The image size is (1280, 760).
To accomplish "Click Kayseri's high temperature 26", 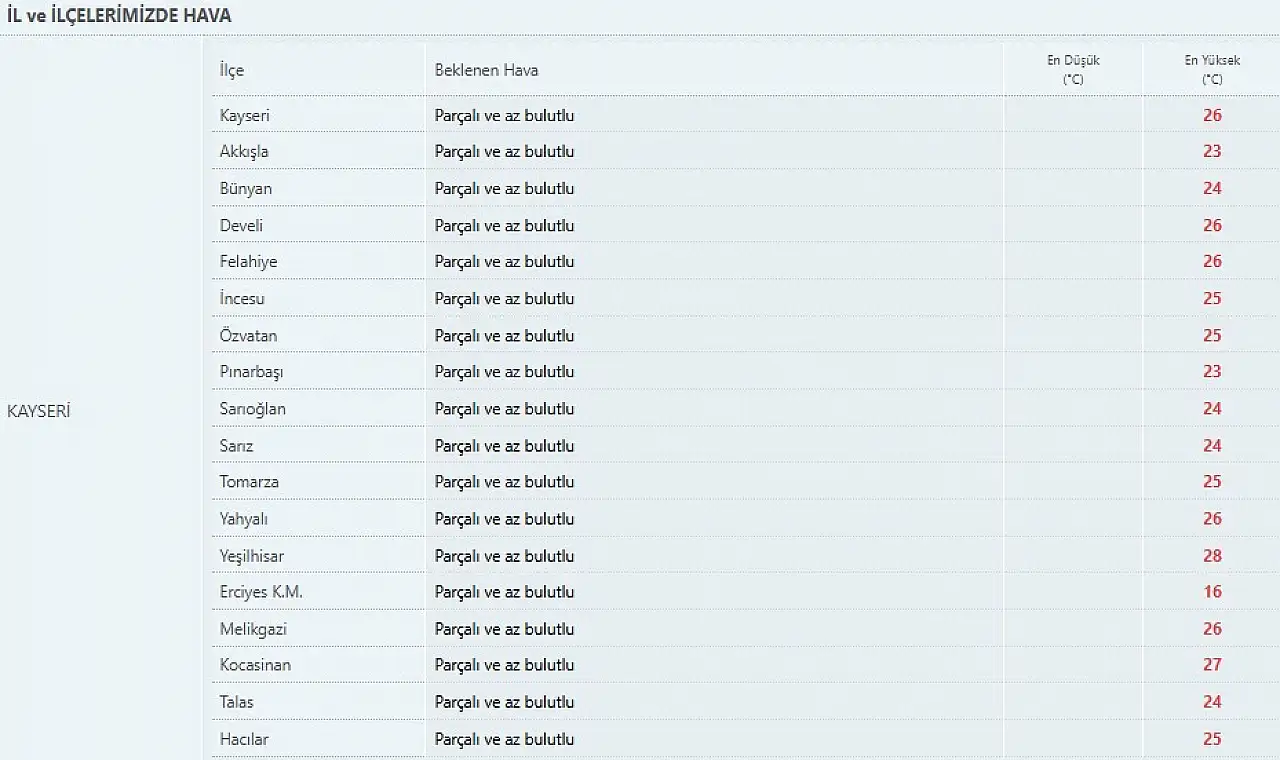I will pyautogui.click(x=1212, y=116).
